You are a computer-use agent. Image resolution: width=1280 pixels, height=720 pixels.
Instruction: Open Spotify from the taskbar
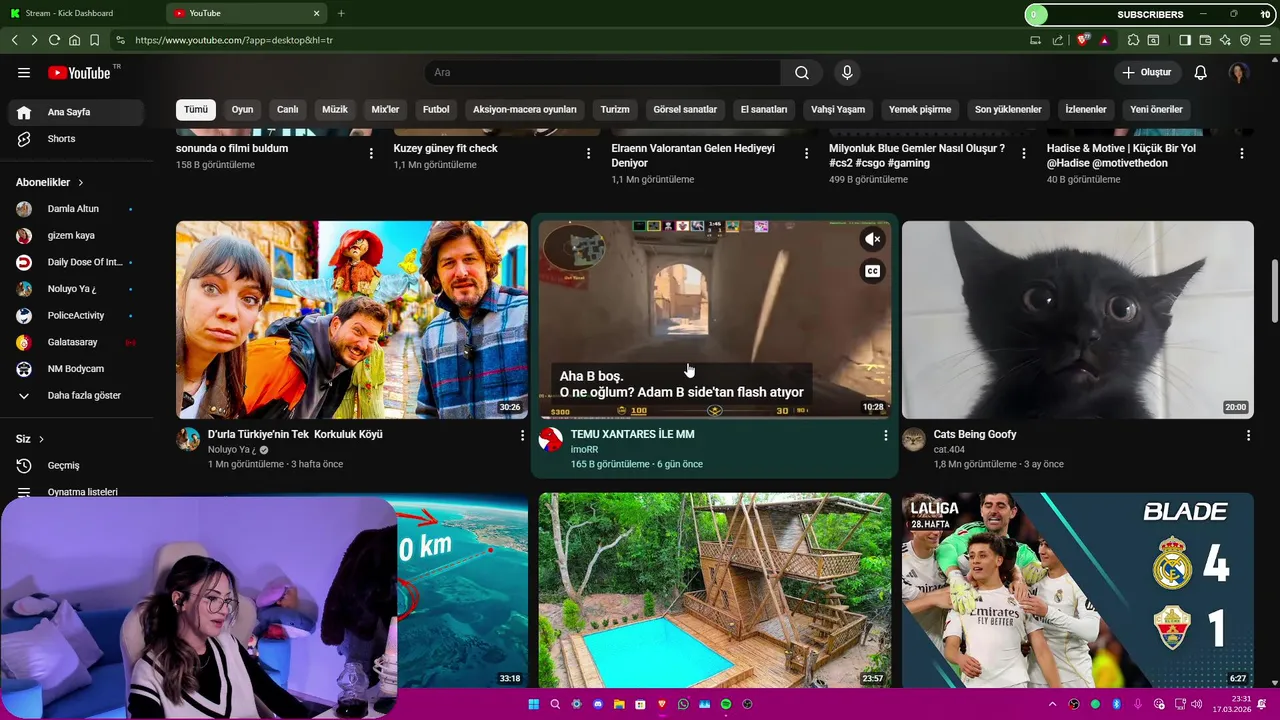click(726, 704)
